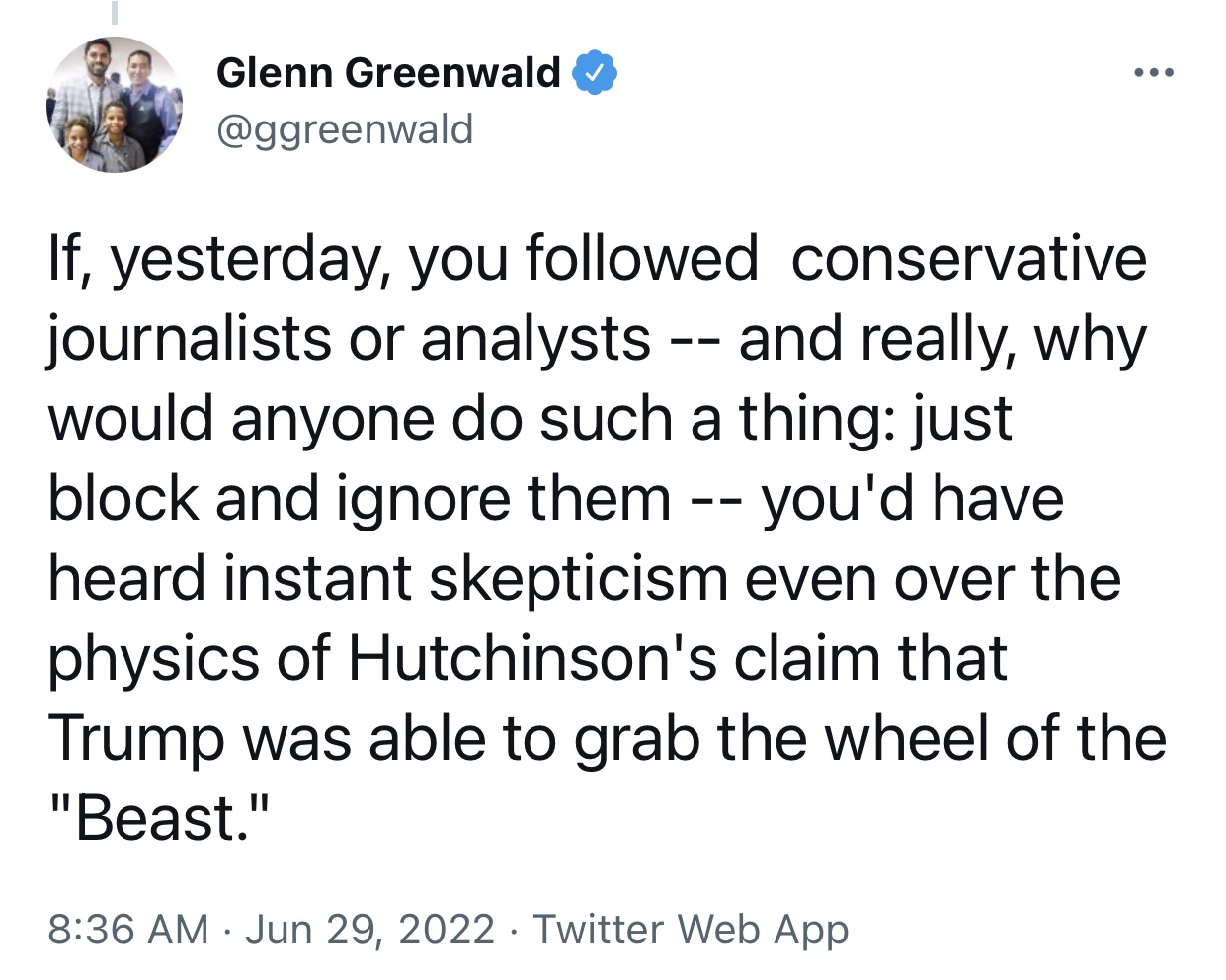Click the word "skepticism" in tweet text
The image size is (1226, 980).
[x=578, y=579]
